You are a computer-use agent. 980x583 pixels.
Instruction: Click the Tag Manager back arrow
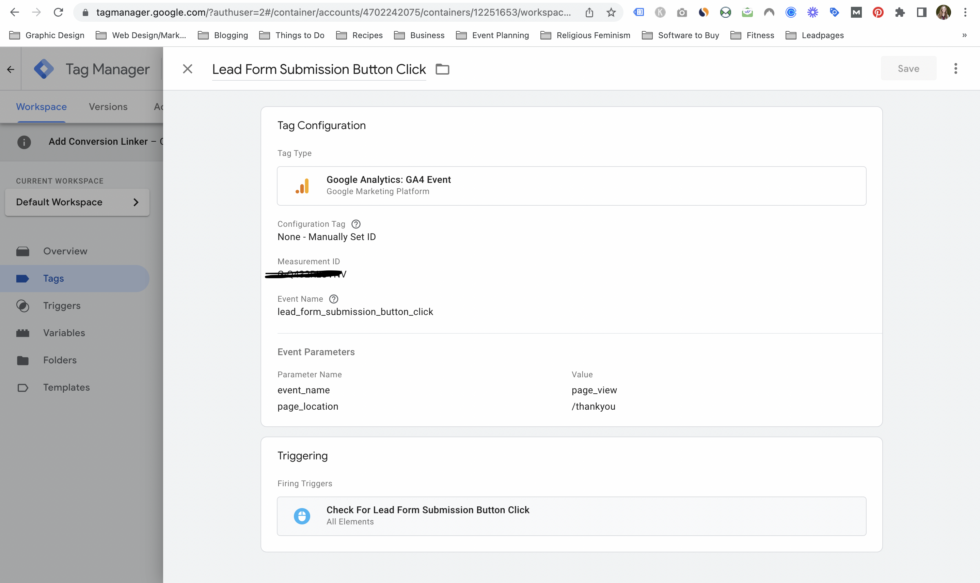pyautogui.click(x=11, y=69)
